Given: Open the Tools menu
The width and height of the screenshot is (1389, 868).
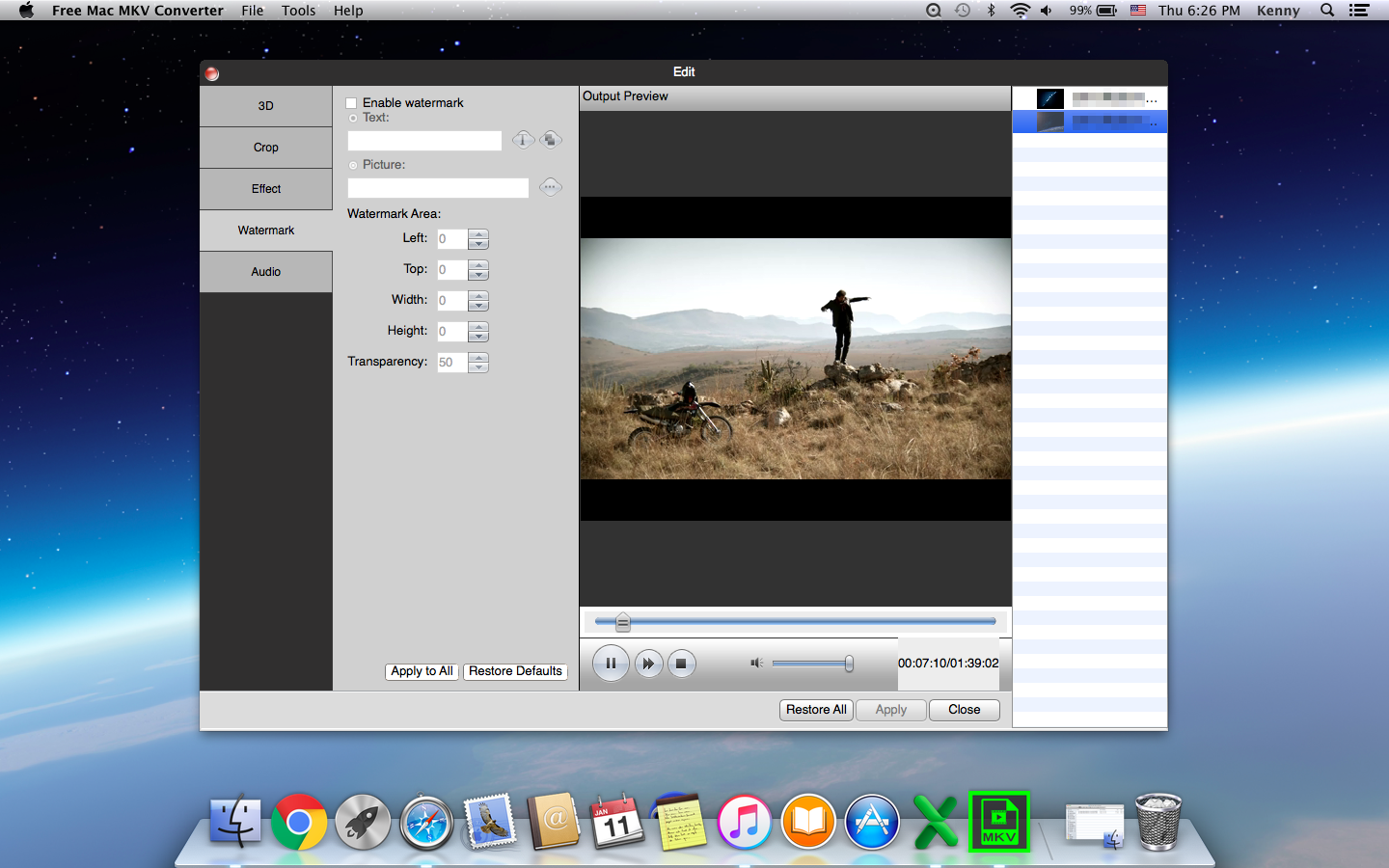Looking at the screenshot, I should 299,11.
